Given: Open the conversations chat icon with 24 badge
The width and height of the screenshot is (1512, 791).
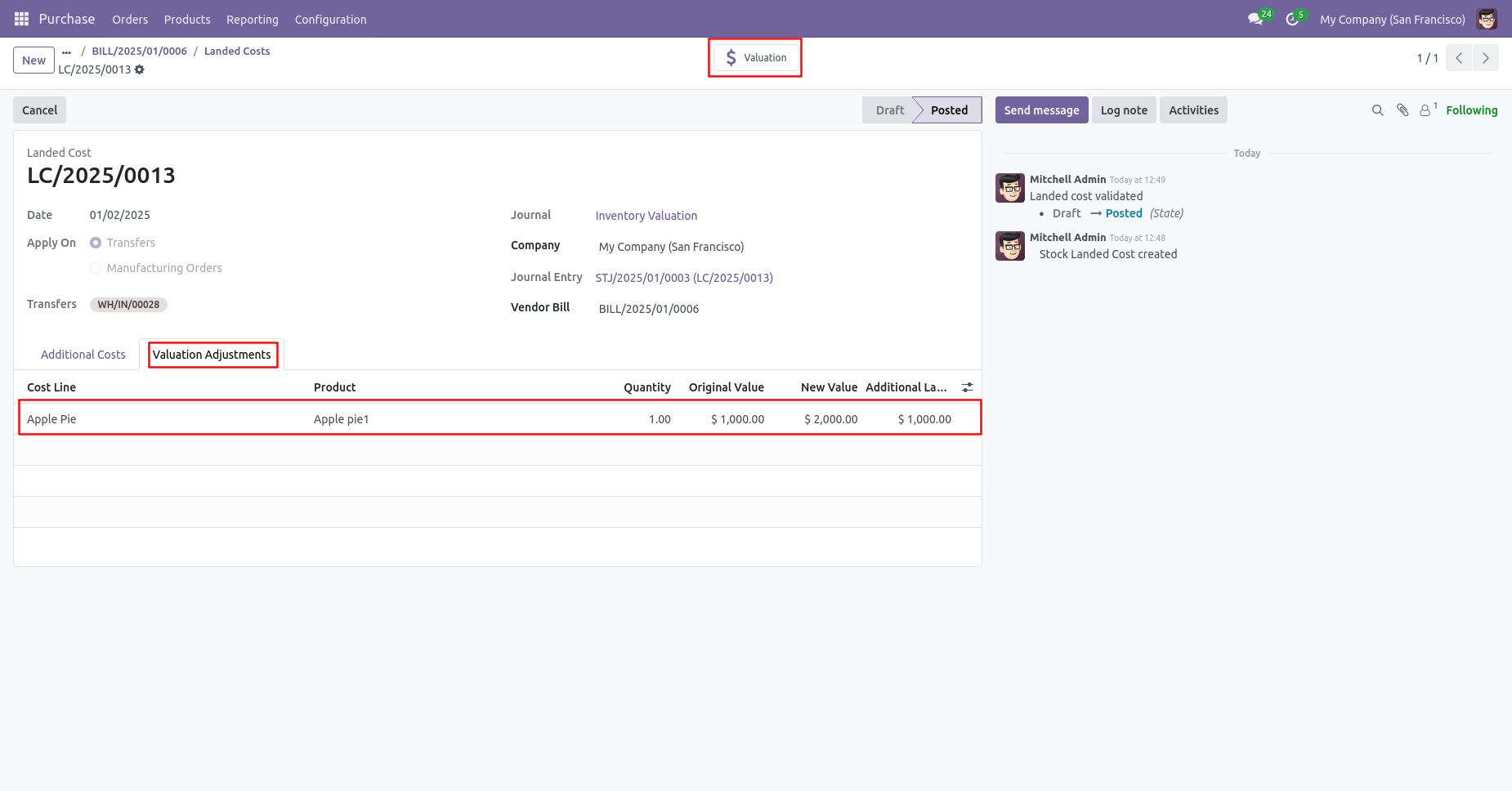Looking at the screenshot, I should [x=1255, y=19].
